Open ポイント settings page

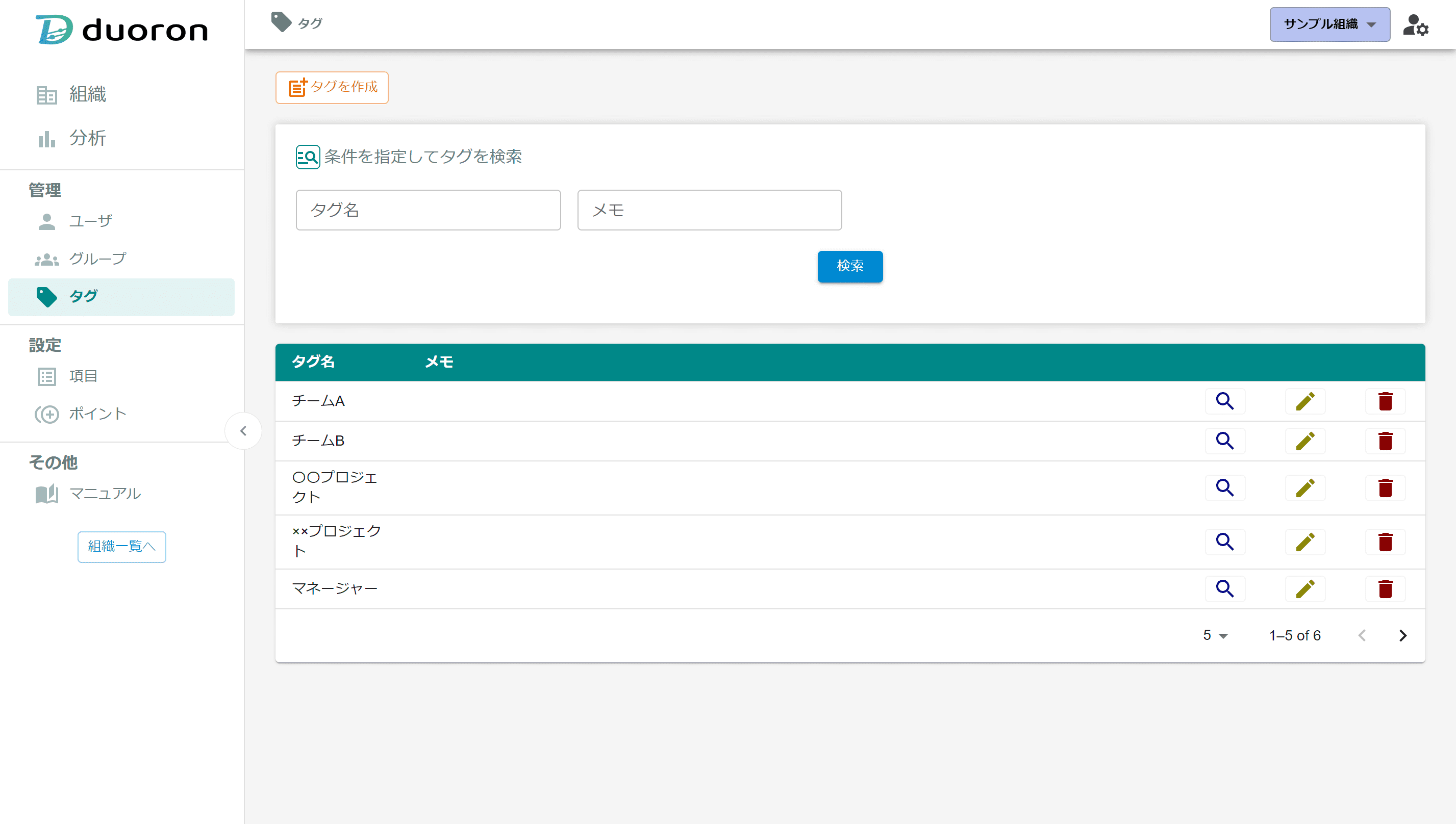tap(122, 414)
